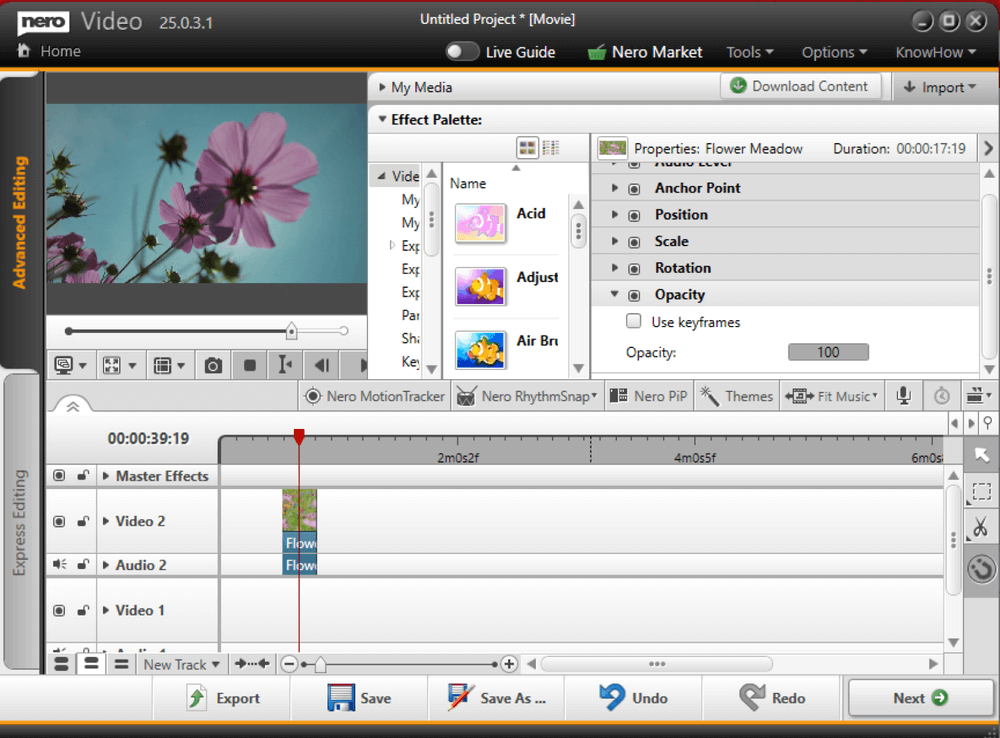Viewport: 1000px width, 738px height.
Task: Lock the Audio 2 track
Action: [x=83, y=565]
